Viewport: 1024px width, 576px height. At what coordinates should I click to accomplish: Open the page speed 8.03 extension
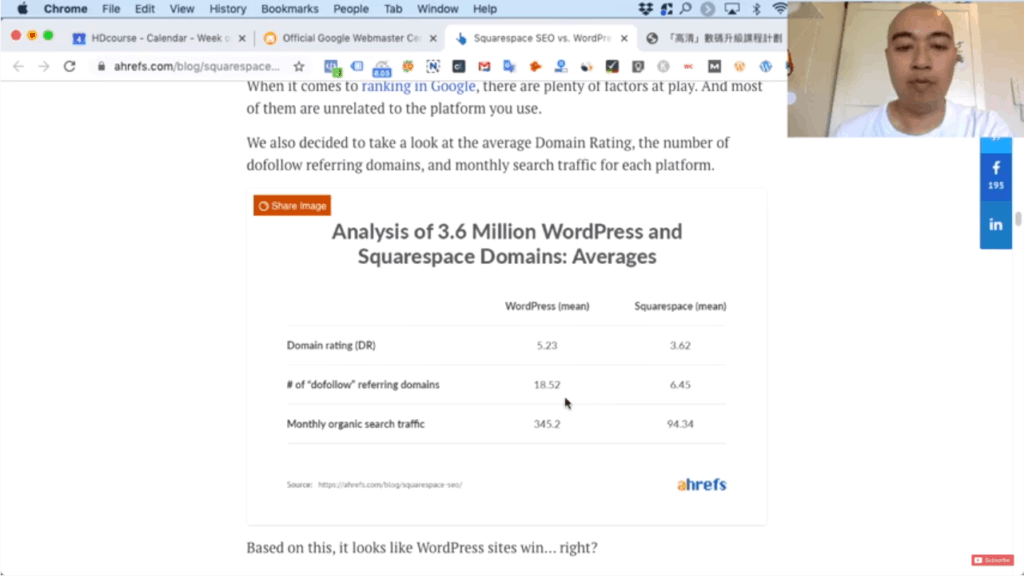tap(381, 67)
